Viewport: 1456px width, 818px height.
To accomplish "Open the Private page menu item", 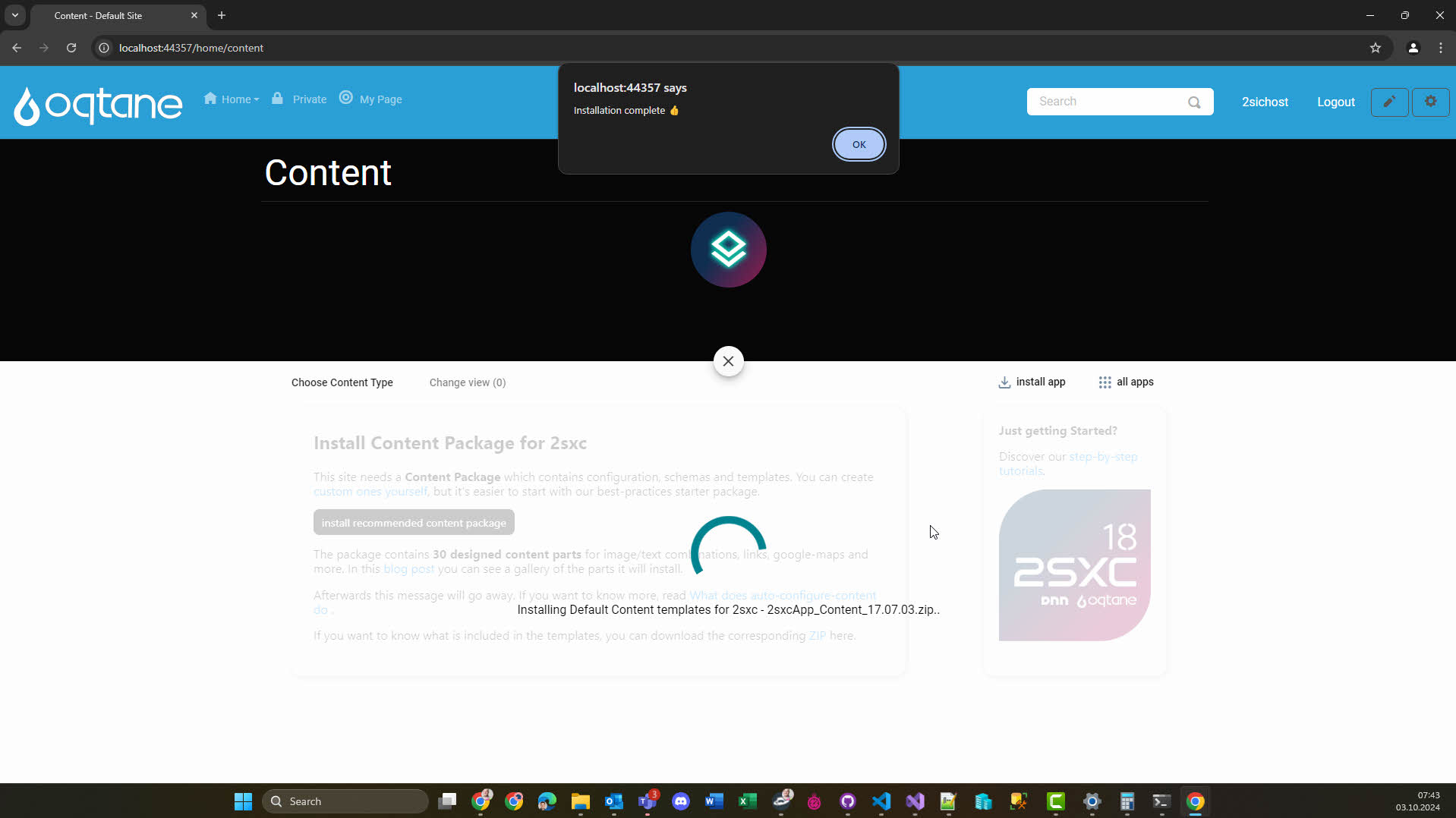I will pos(300,99).
